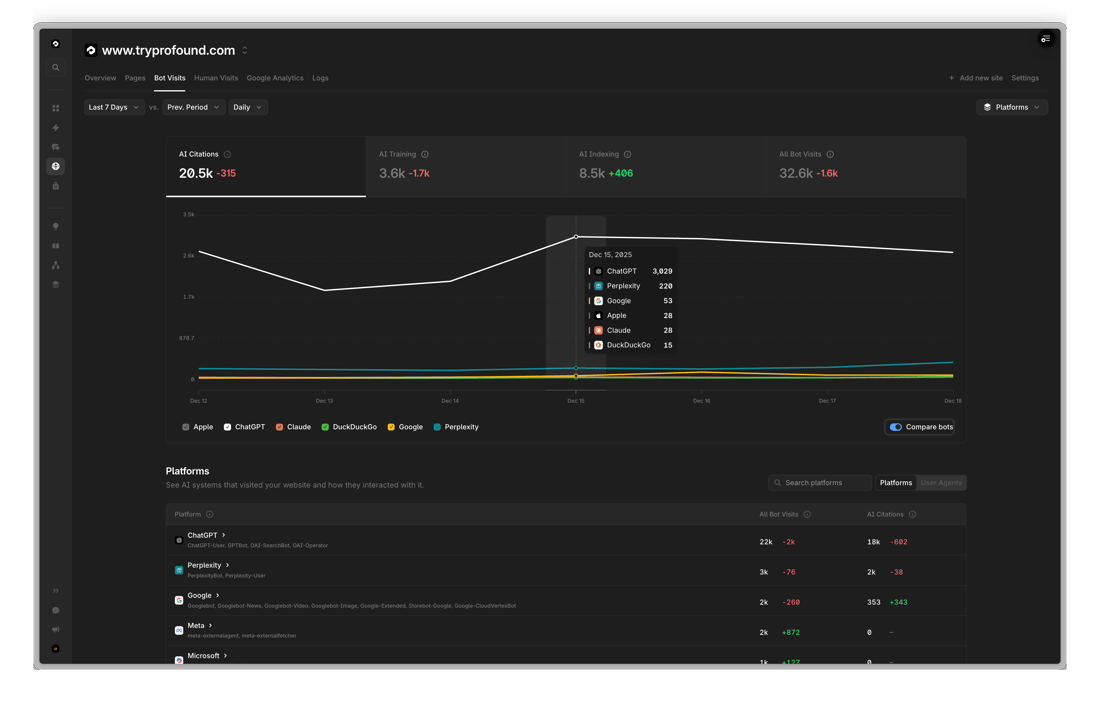The width and height of the screenshot is (1100, 714).
Task: Click the megaphone announcements icon
Action: click(x=55, y=629)
